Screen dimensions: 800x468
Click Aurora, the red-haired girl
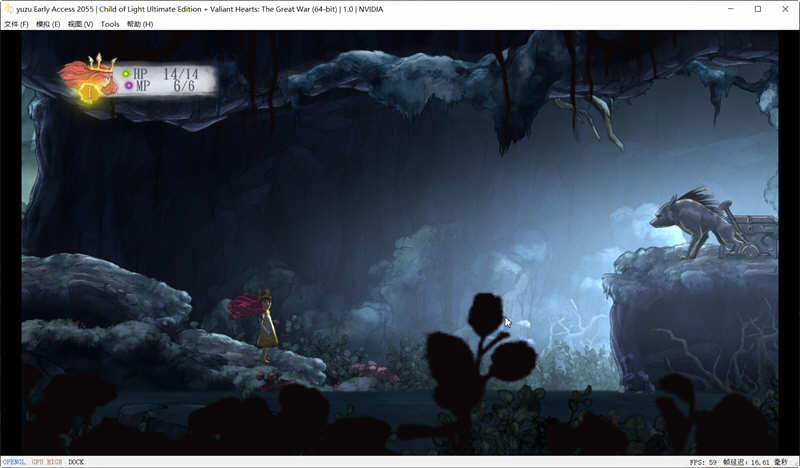[254, 325]
